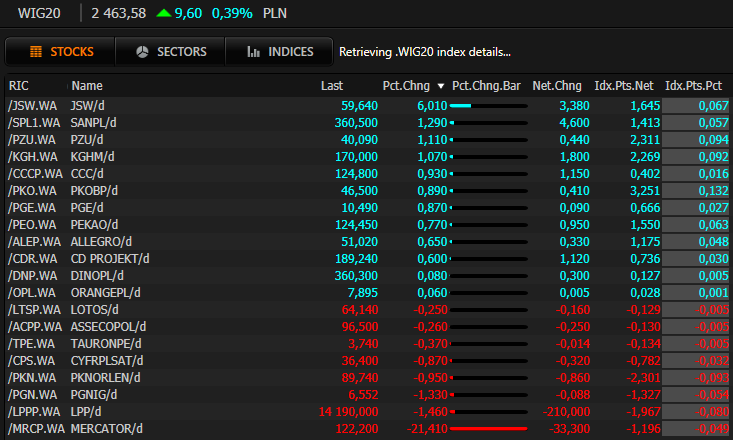Click the Idx.Pts.Pct column header

click(696, 86)
